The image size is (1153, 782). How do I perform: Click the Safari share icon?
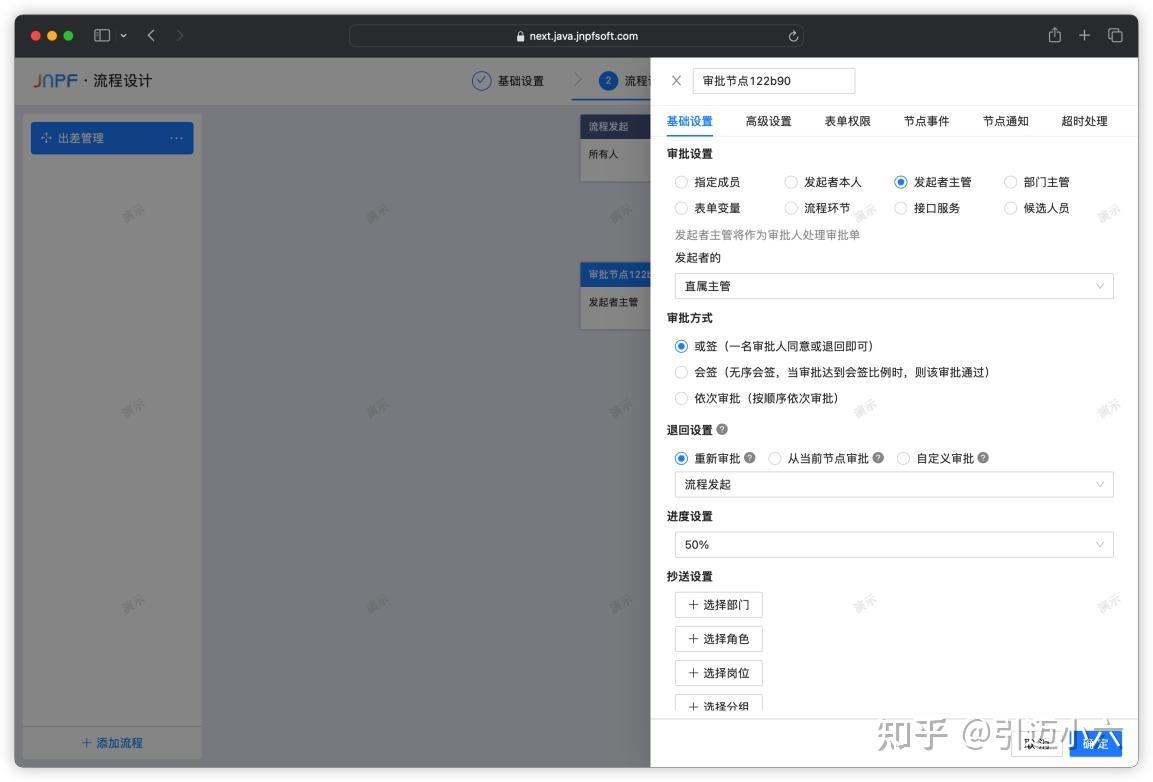[x=1054, y=35]
